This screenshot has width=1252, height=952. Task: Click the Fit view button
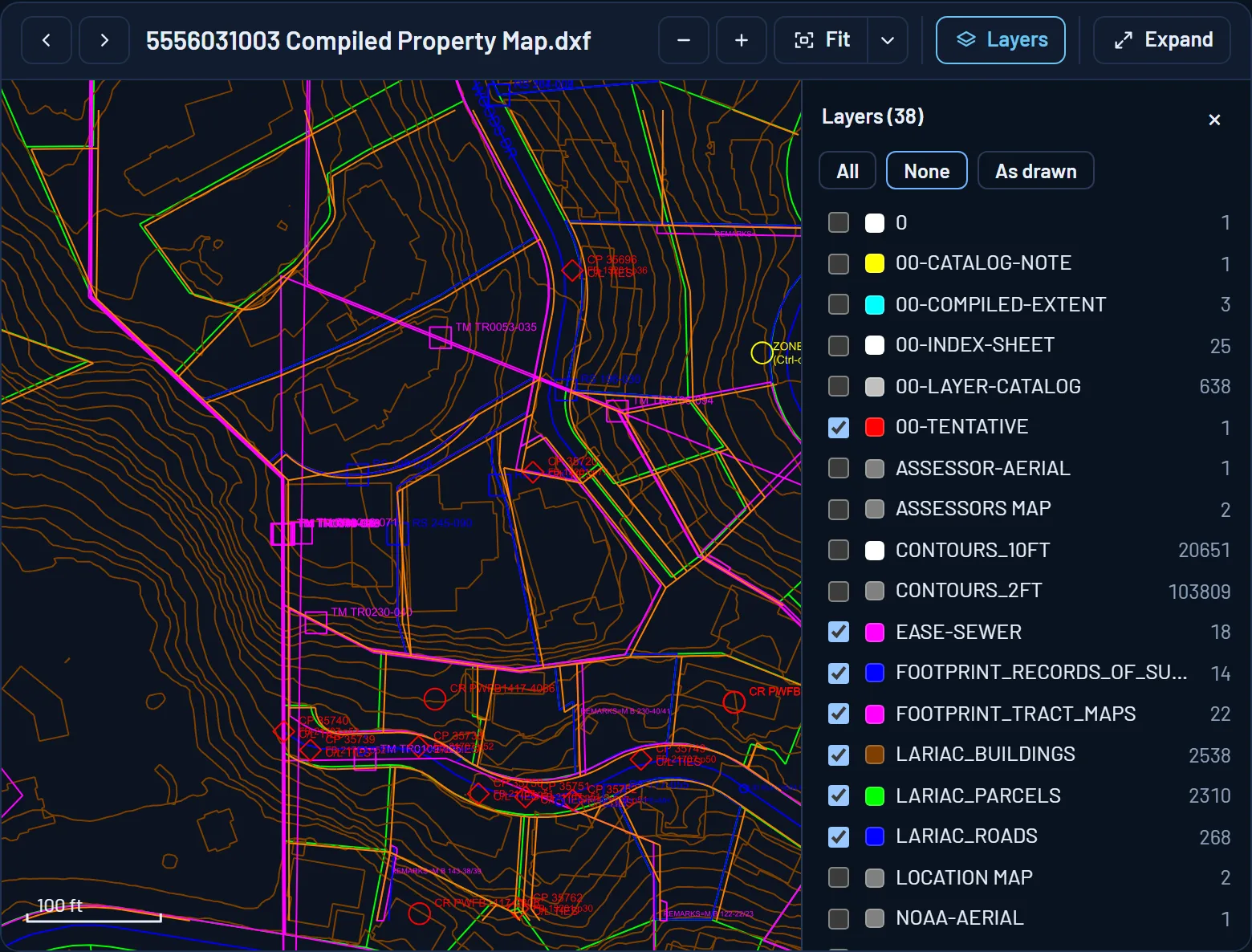pyautogui.click(x=821, y=40)
